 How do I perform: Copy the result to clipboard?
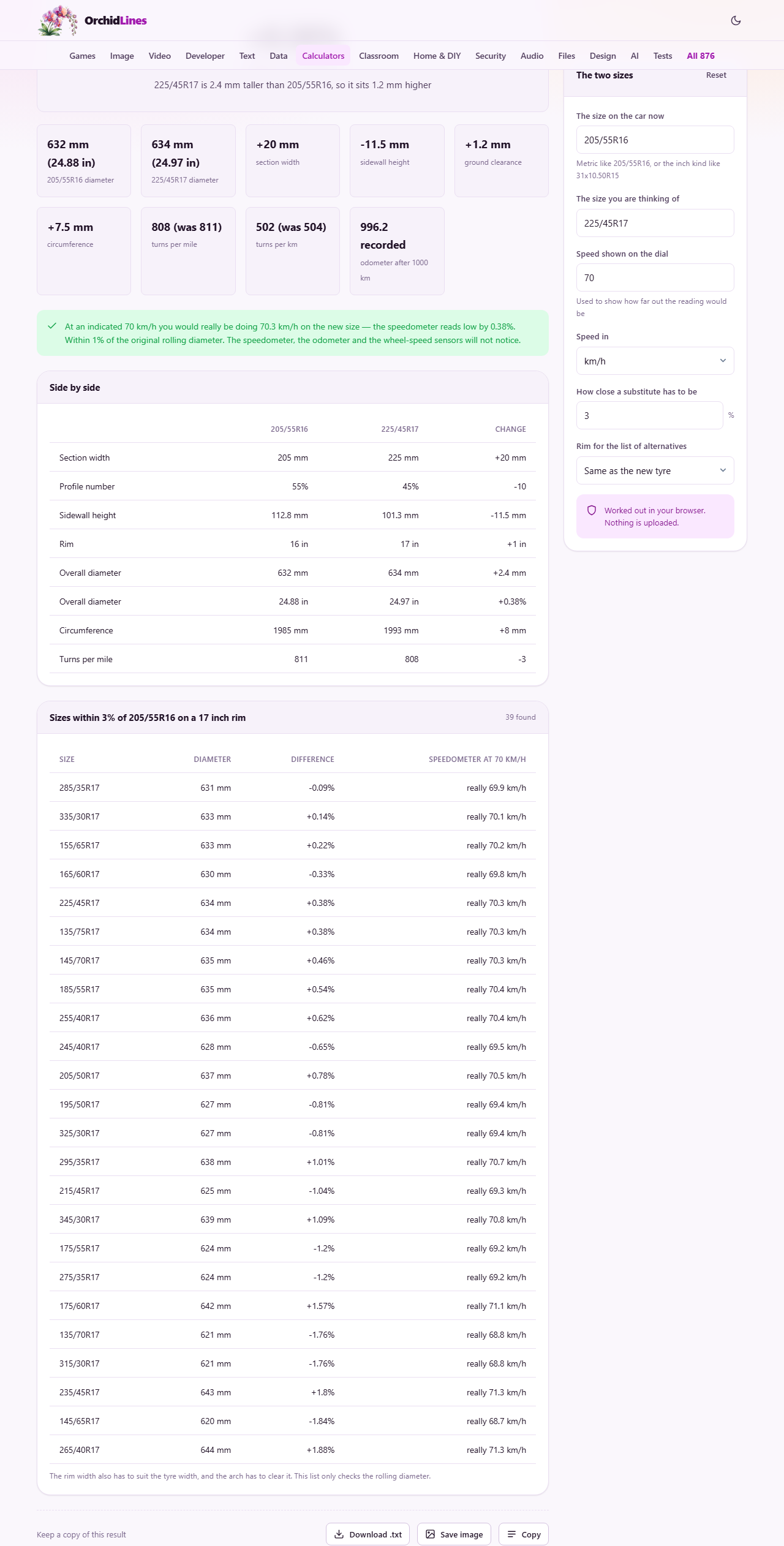click(523, 1534)
